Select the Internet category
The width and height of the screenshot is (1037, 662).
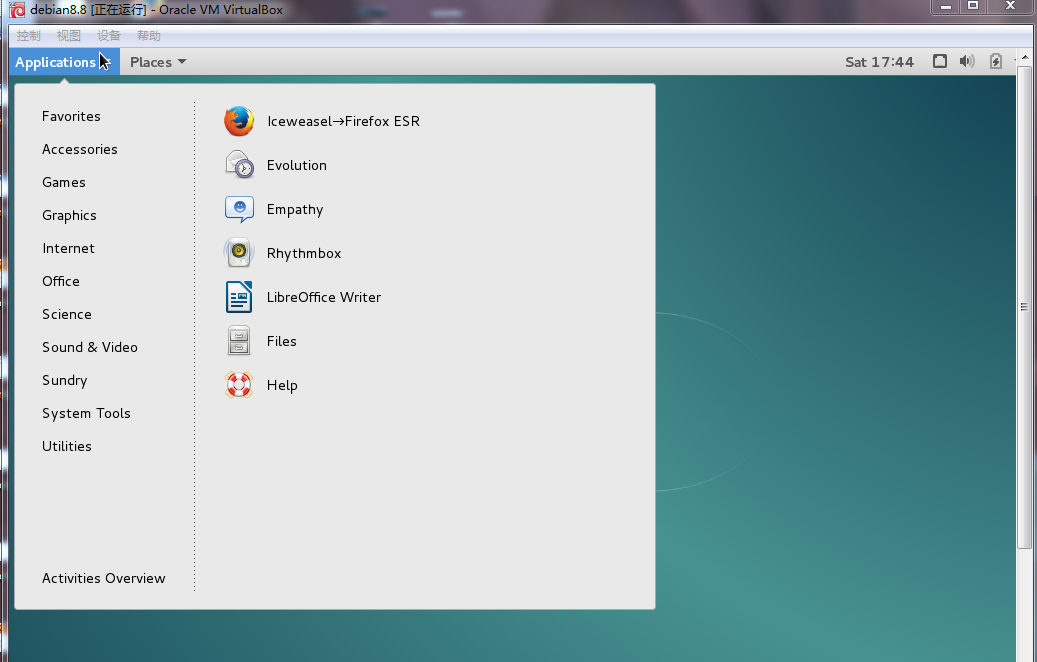point(68,248)
